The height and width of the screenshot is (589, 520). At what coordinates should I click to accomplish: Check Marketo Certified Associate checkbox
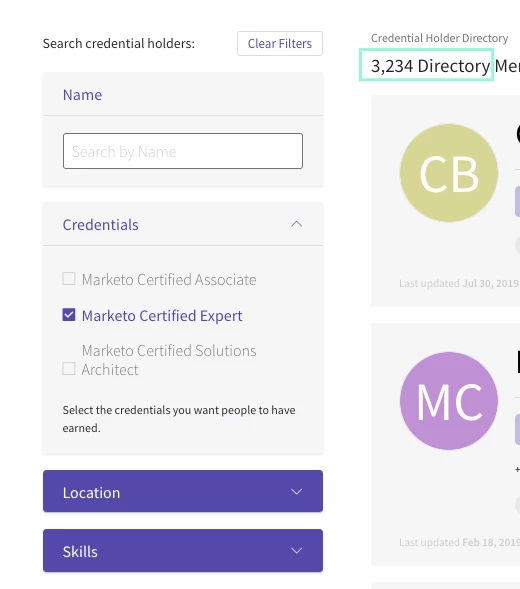69,279
